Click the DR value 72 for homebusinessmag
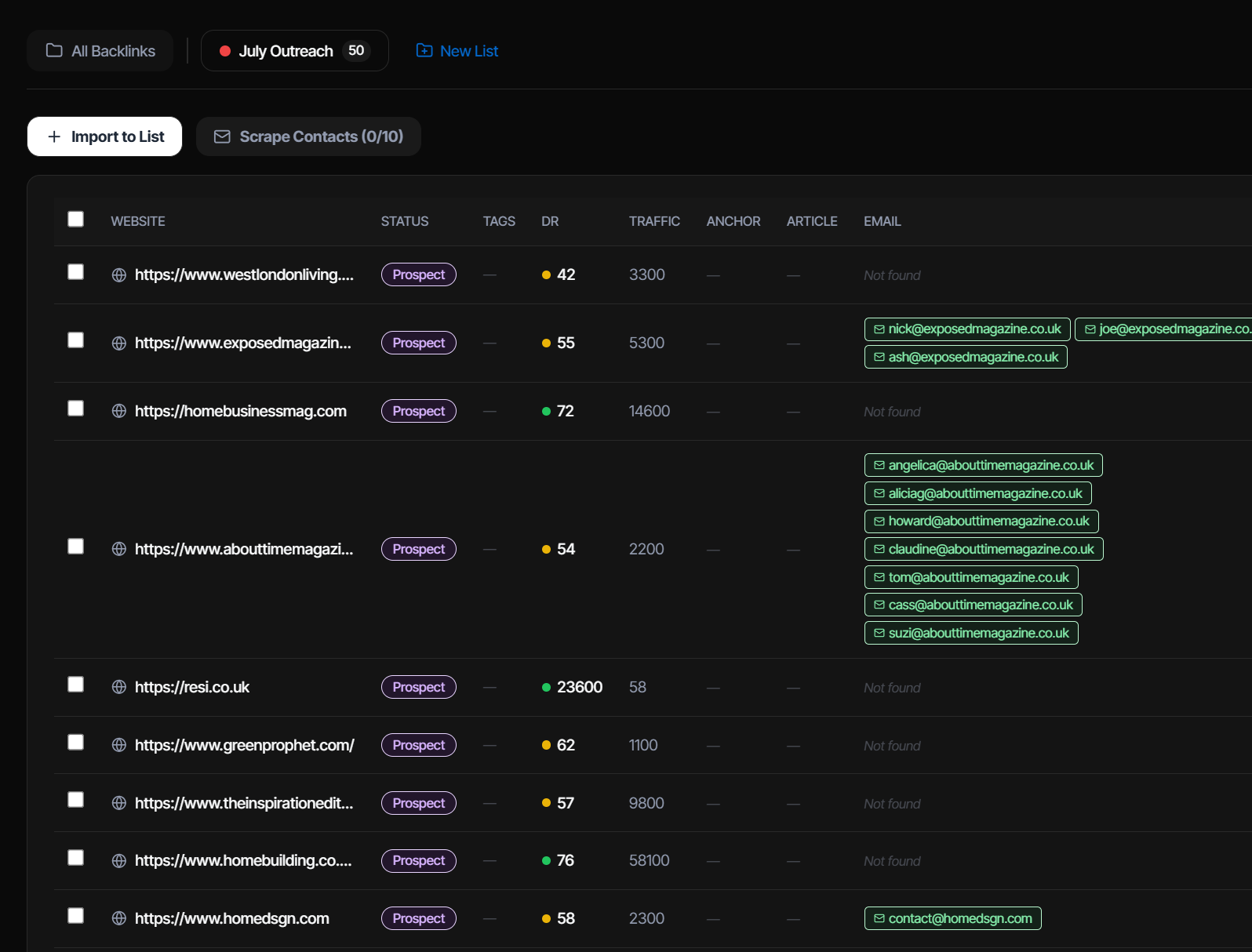 (x=566, y=411)
